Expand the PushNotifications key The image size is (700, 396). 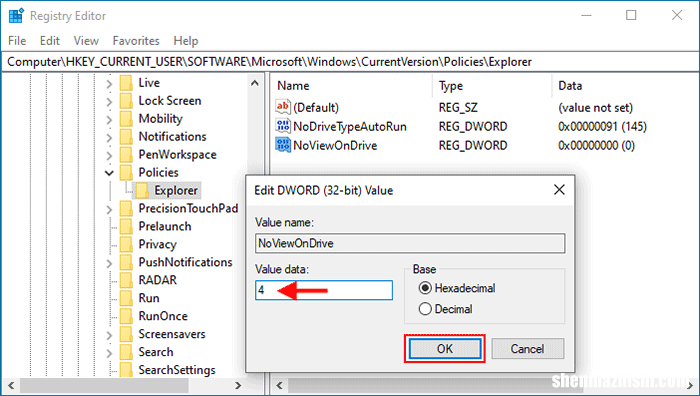pyautogui.click(x=109, y=263)
